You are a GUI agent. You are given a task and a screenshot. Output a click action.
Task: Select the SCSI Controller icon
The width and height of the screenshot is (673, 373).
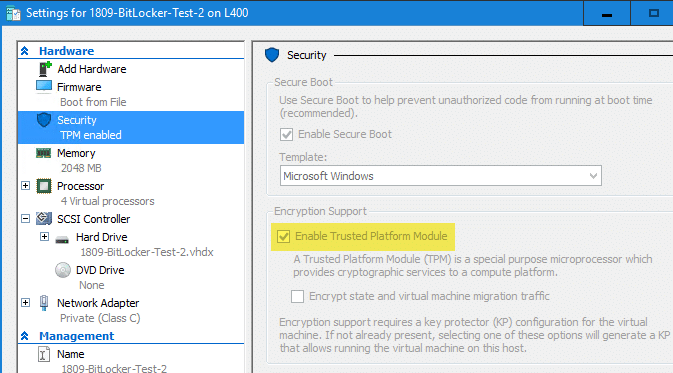coord(44,218)
